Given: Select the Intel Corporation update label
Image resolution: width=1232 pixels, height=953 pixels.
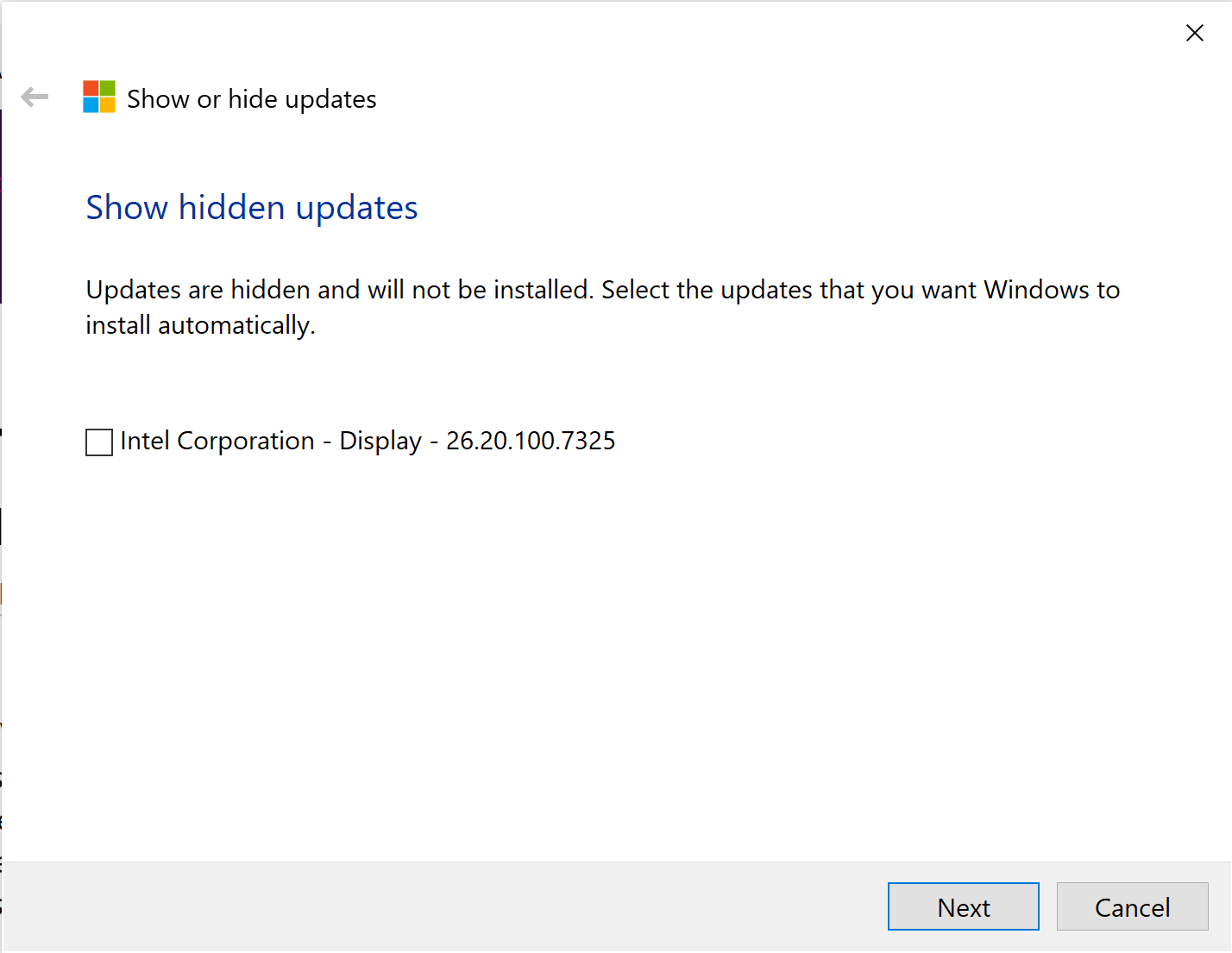Looking at the screenshot, I should 368,442.
